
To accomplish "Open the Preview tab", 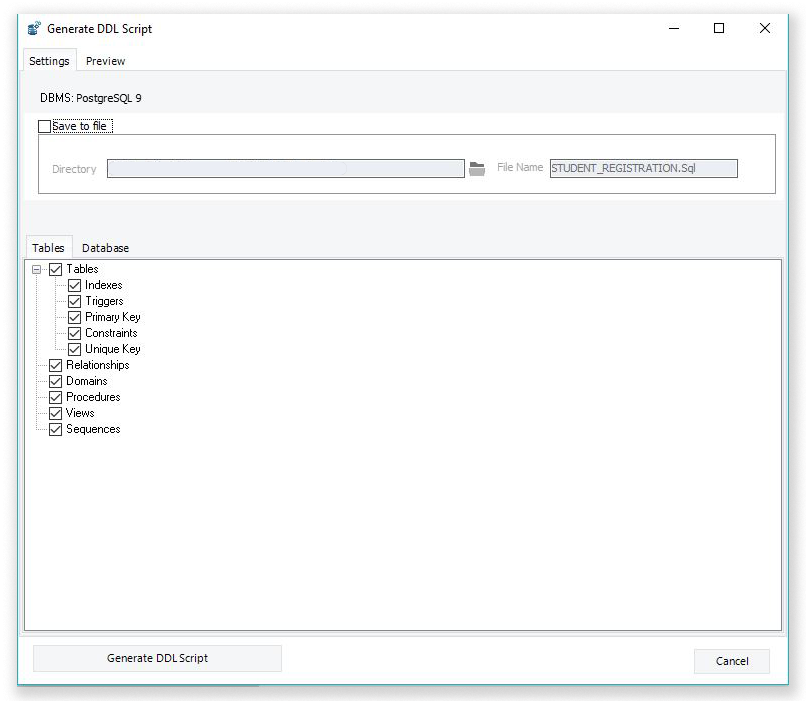I will click(x=105, y=61).
